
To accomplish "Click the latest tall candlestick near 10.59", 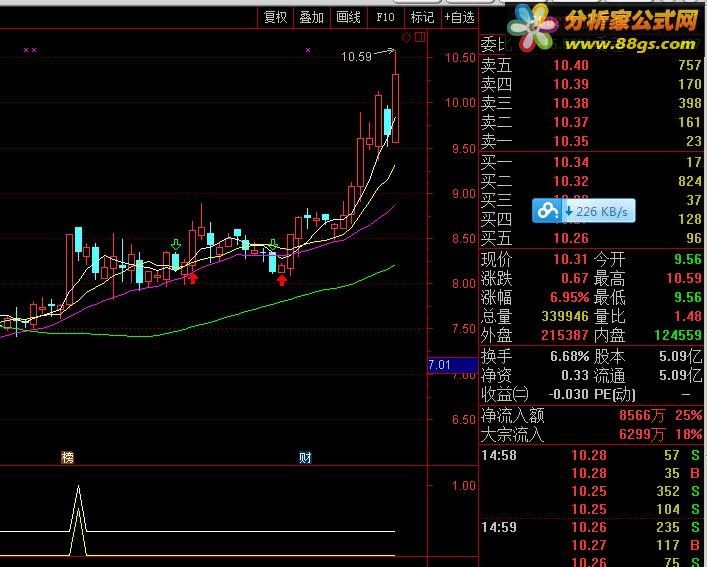I will [395, 108].
